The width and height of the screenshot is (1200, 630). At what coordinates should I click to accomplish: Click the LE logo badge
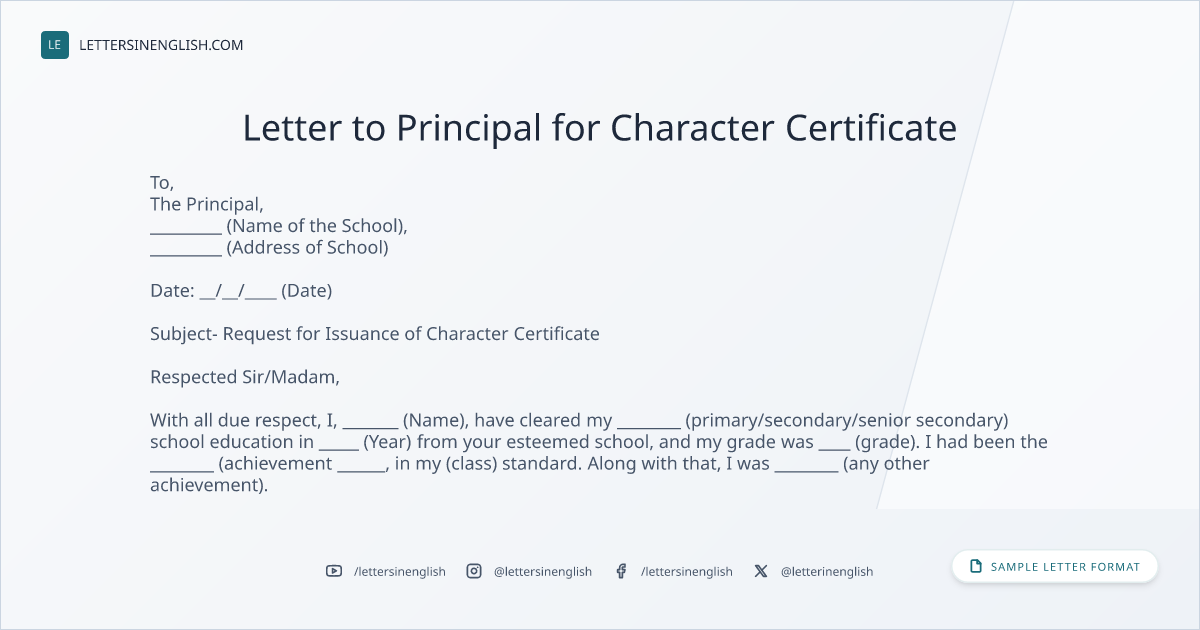tap(55, 45)
